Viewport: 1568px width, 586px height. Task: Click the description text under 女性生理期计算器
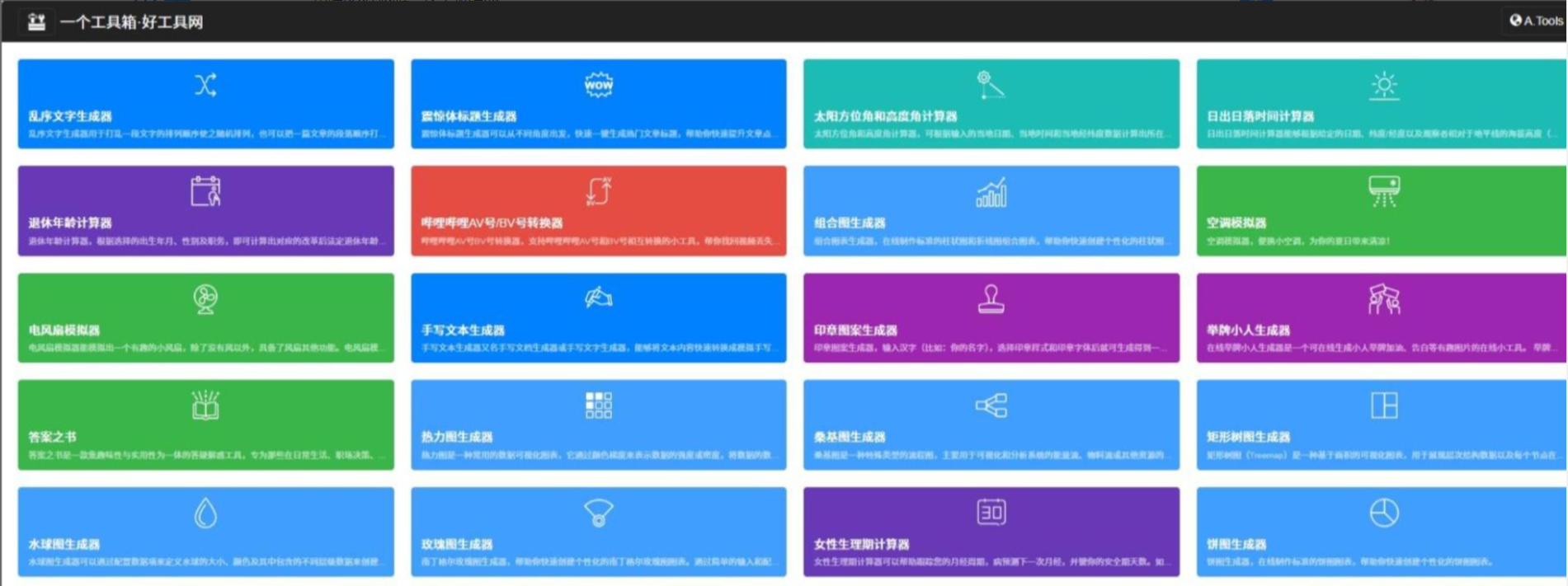(991, 562)
